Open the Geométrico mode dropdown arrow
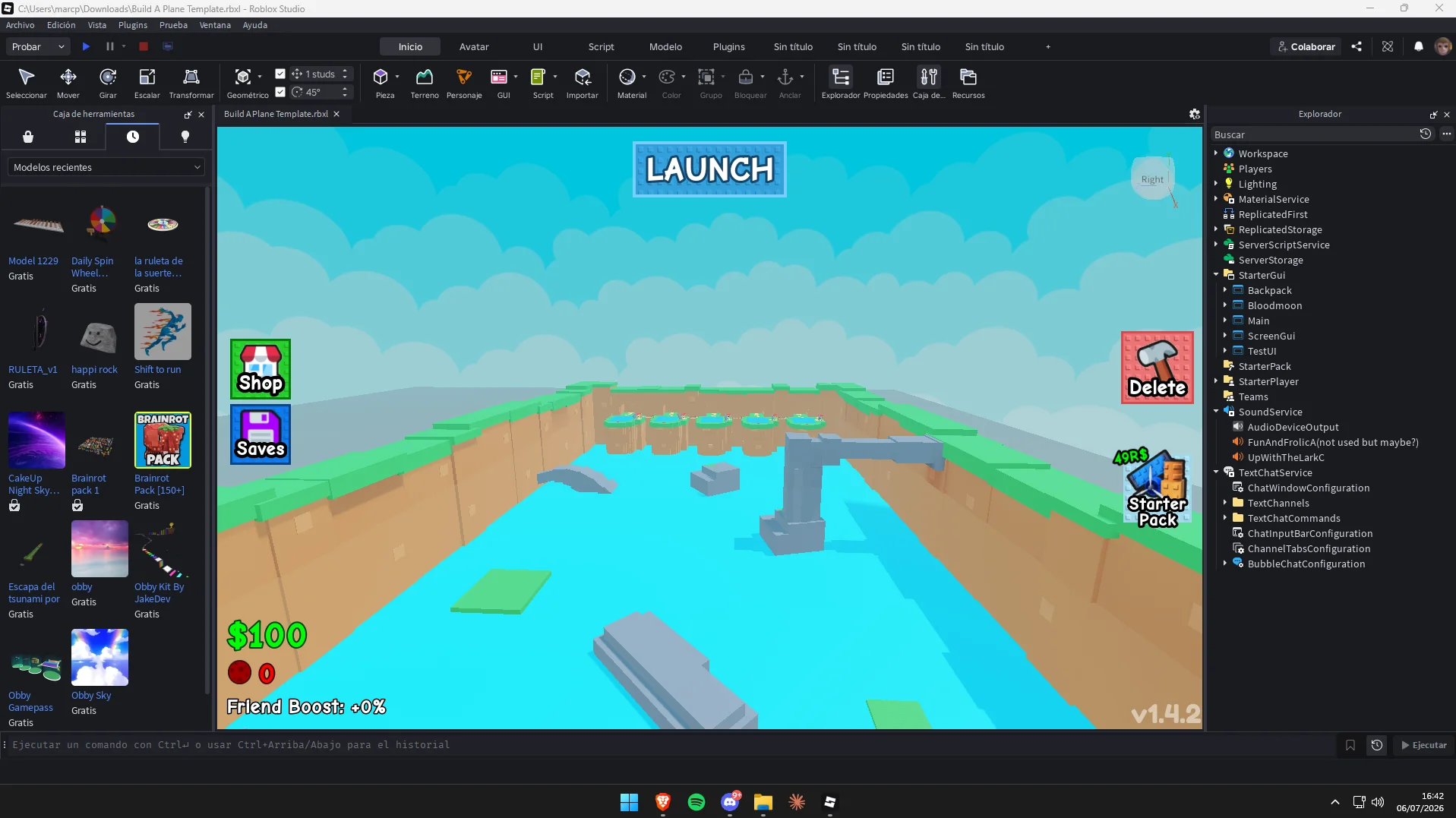1456x818 pixels. point(260,77)
